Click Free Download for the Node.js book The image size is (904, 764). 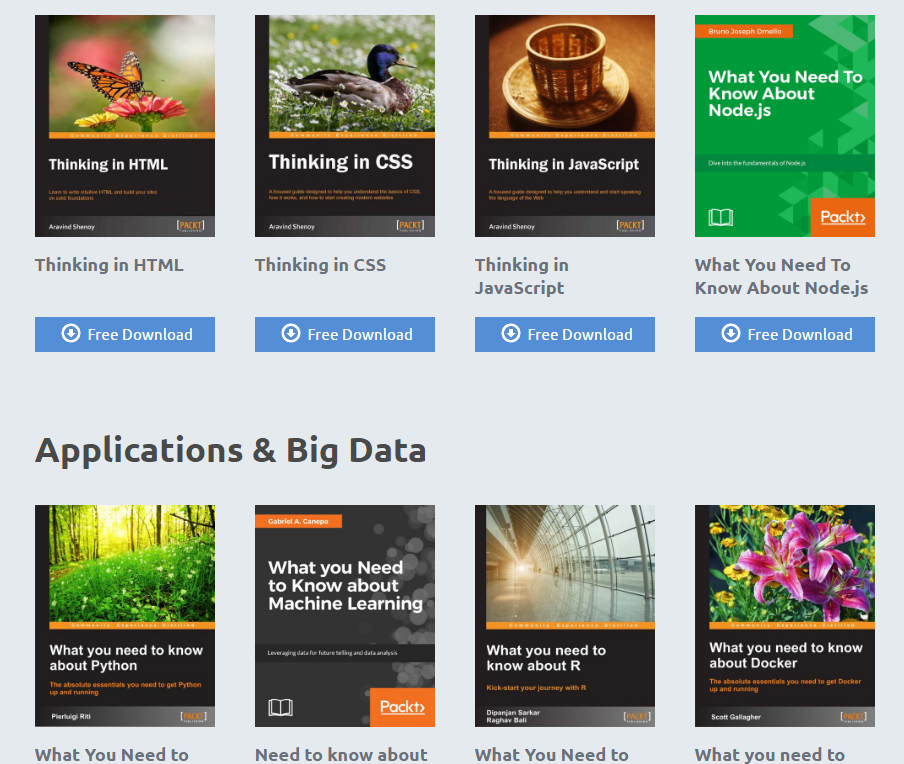click(784, 334)
